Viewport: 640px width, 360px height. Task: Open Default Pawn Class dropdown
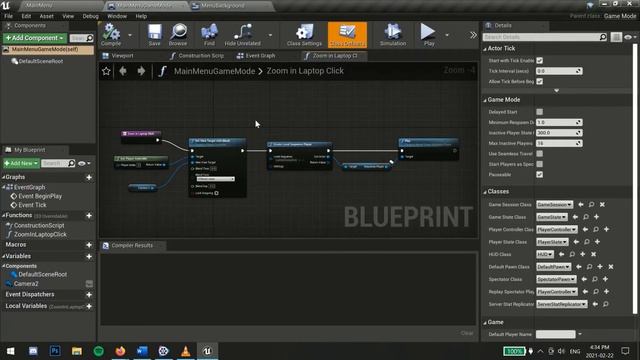click(x=553, y=267)
